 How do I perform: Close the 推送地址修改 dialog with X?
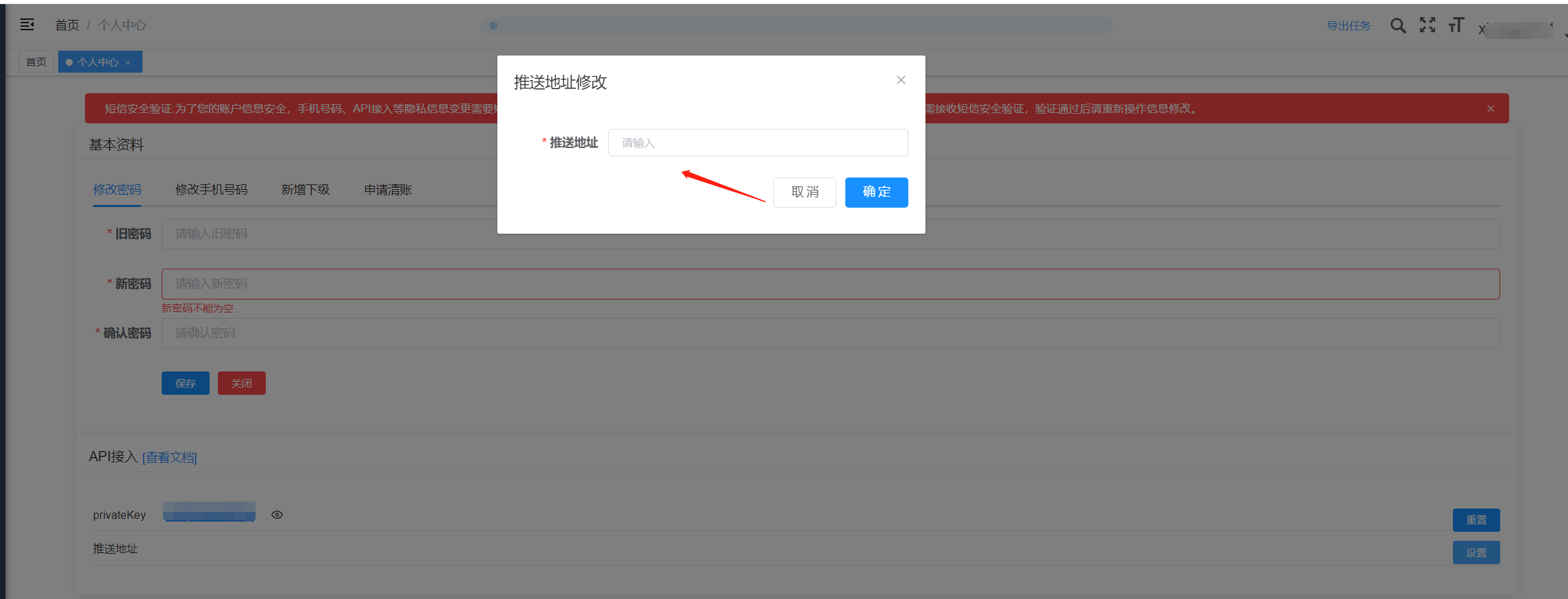[x=901, y=80]
